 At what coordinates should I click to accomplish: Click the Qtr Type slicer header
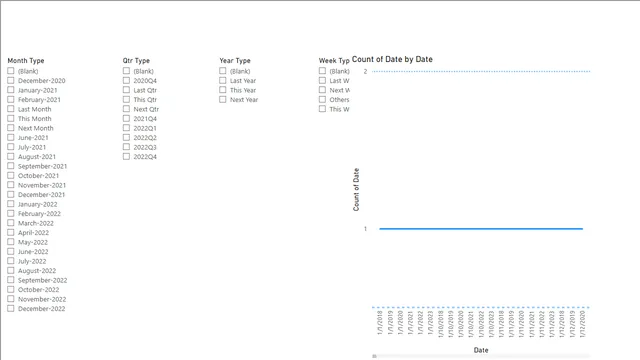(136, 60)
